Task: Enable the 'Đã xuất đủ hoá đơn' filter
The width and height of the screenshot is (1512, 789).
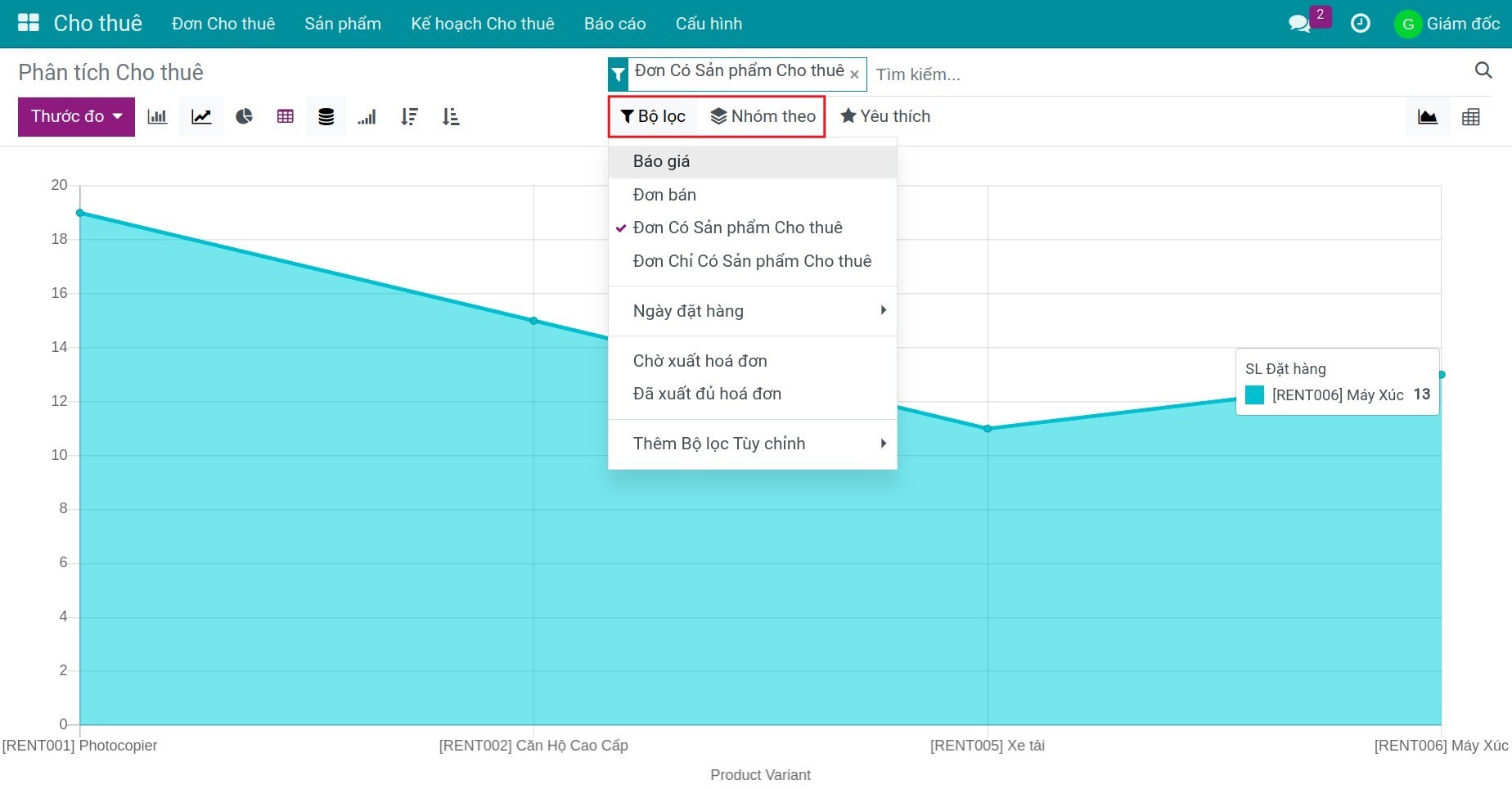Action: pos(753,394)
